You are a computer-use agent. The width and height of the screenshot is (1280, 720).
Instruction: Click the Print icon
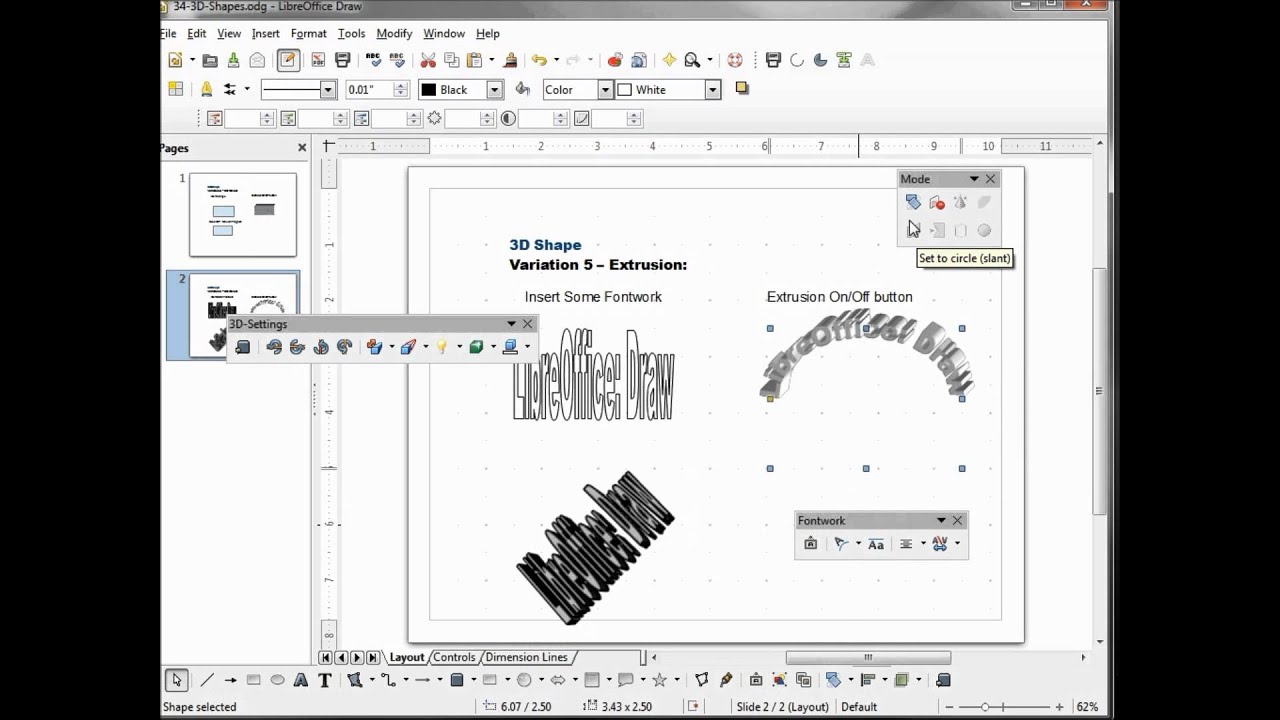[x=342, y=60]
